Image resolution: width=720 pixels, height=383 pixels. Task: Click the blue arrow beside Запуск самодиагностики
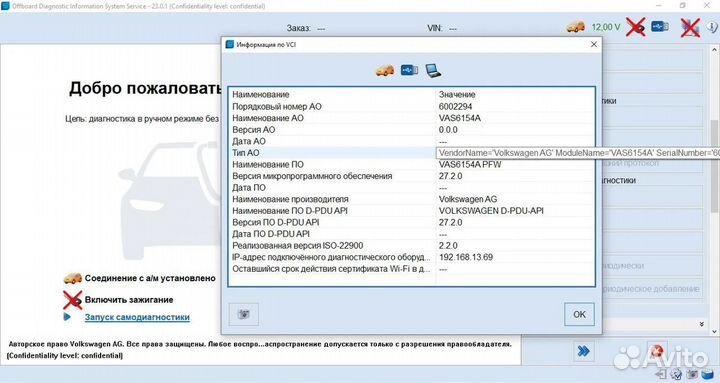point(68,317)
